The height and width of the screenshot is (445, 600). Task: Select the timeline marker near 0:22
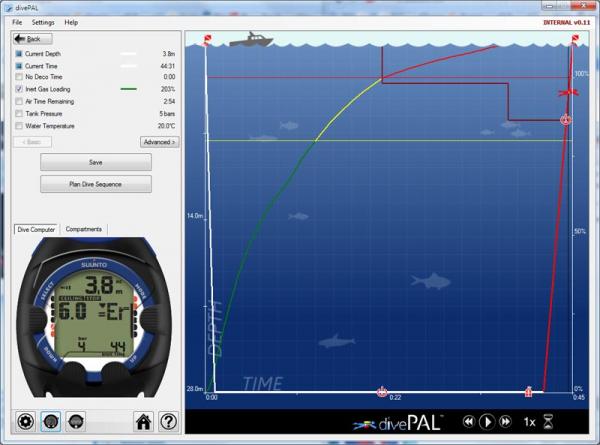tap(382, 392)
